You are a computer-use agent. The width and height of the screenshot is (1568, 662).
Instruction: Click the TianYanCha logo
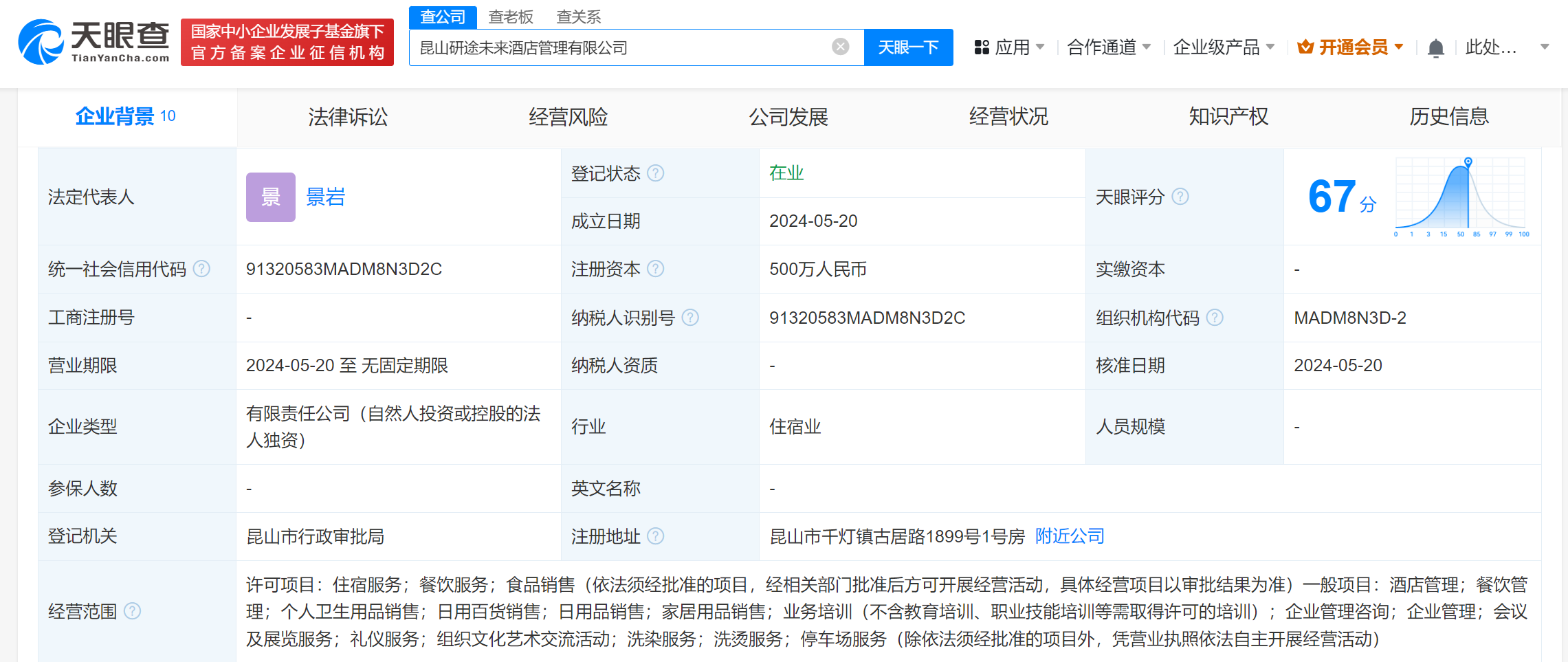(94, 43)
